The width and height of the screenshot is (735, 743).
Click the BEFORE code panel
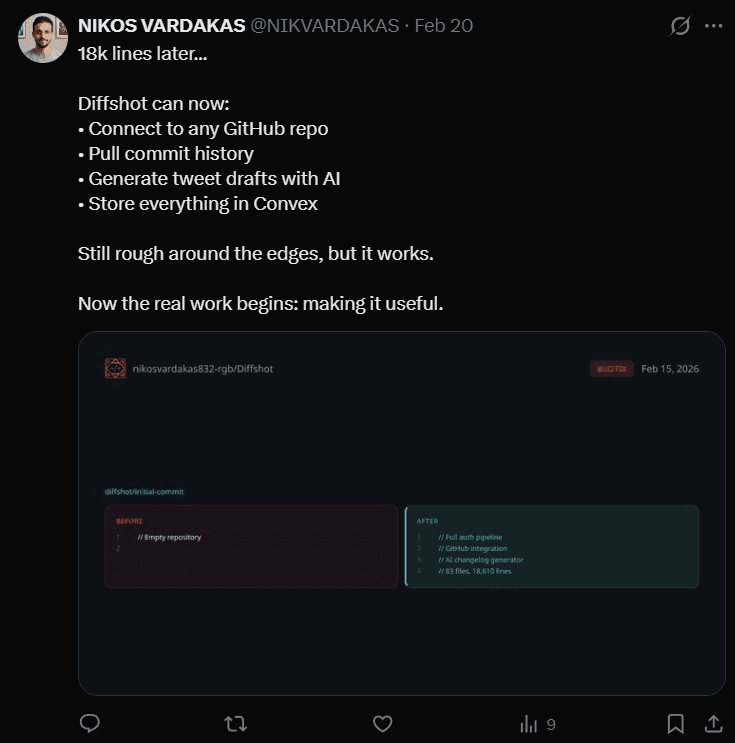251,546
